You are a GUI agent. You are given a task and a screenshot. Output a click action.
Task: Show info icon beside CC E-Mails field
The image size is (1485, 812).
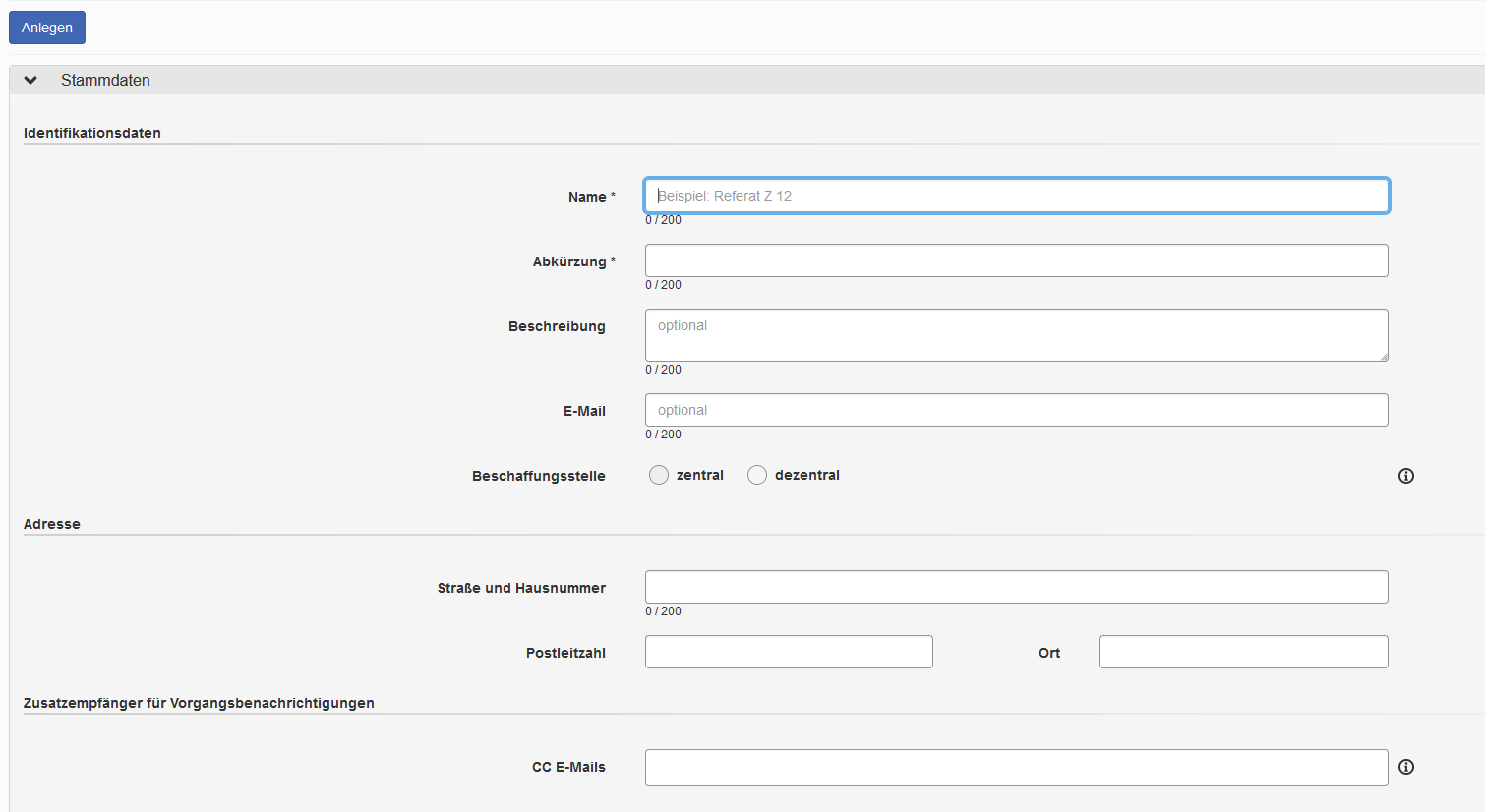1406,767
